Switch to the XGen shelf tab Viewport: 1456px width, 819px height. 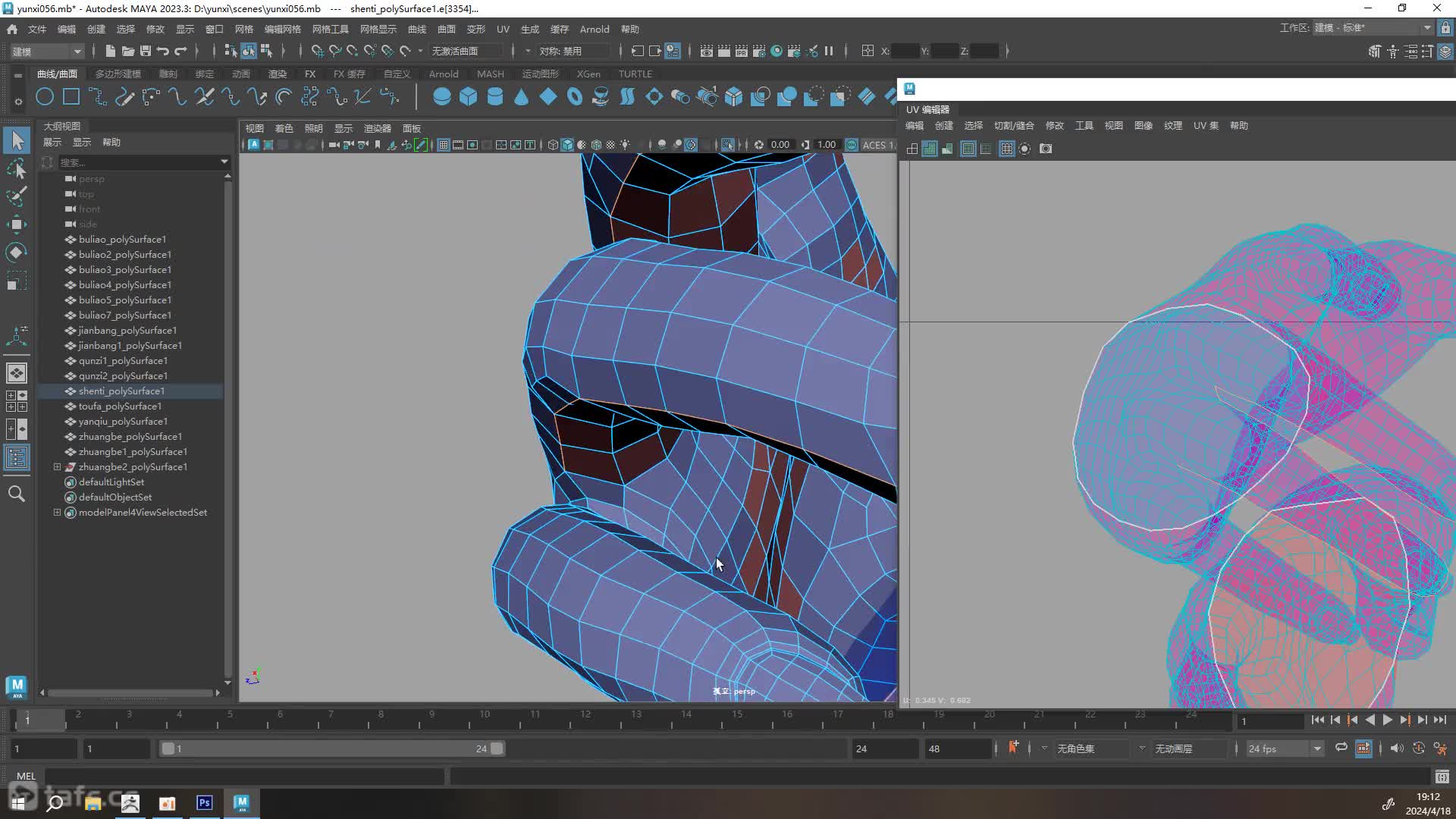588,74
